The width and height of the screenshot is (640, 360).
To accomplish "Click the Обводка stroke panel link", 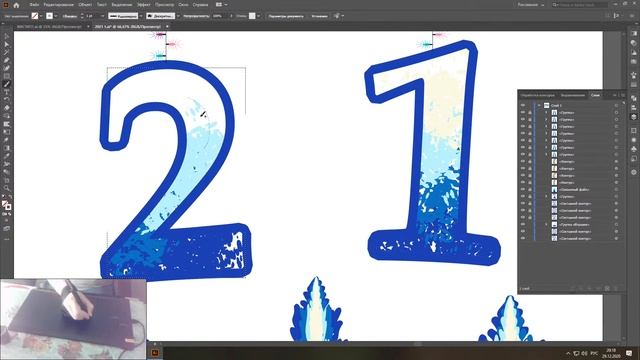I will [x=70, y=16].
